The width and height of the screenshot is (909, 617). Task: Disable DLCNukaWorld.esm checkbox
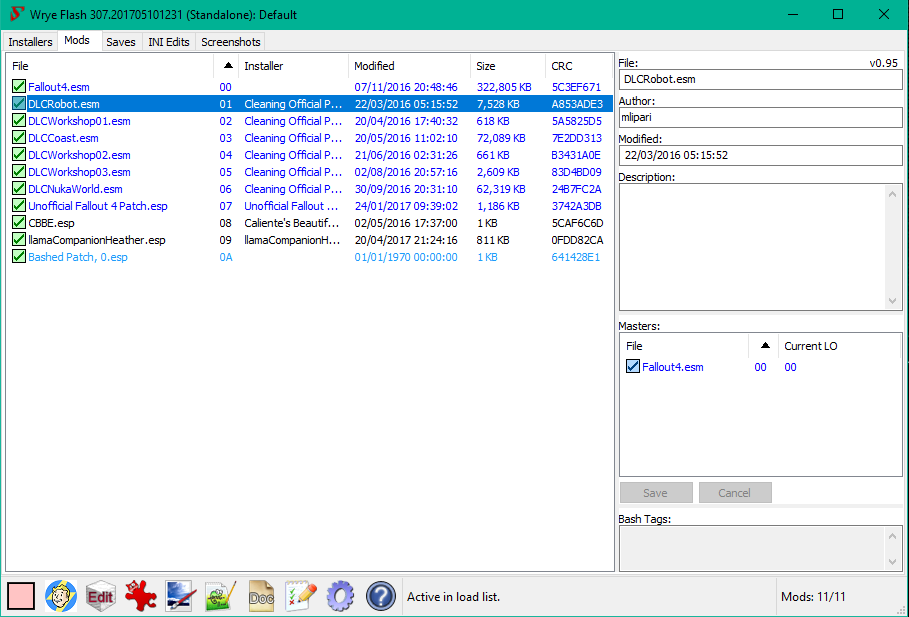pyautogui.click(x=19, y=188)
